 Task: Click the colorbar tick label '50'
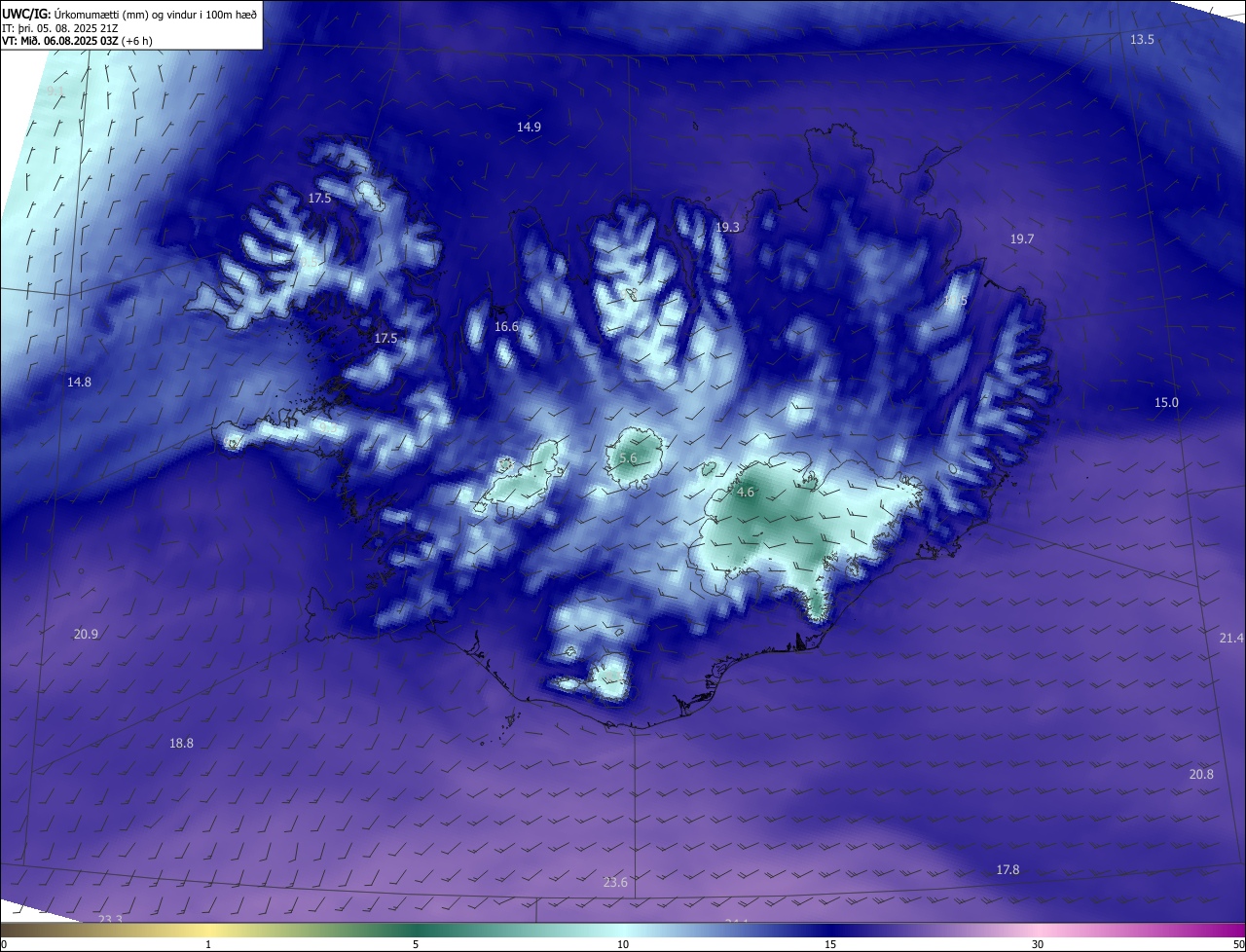point(1238,945)
